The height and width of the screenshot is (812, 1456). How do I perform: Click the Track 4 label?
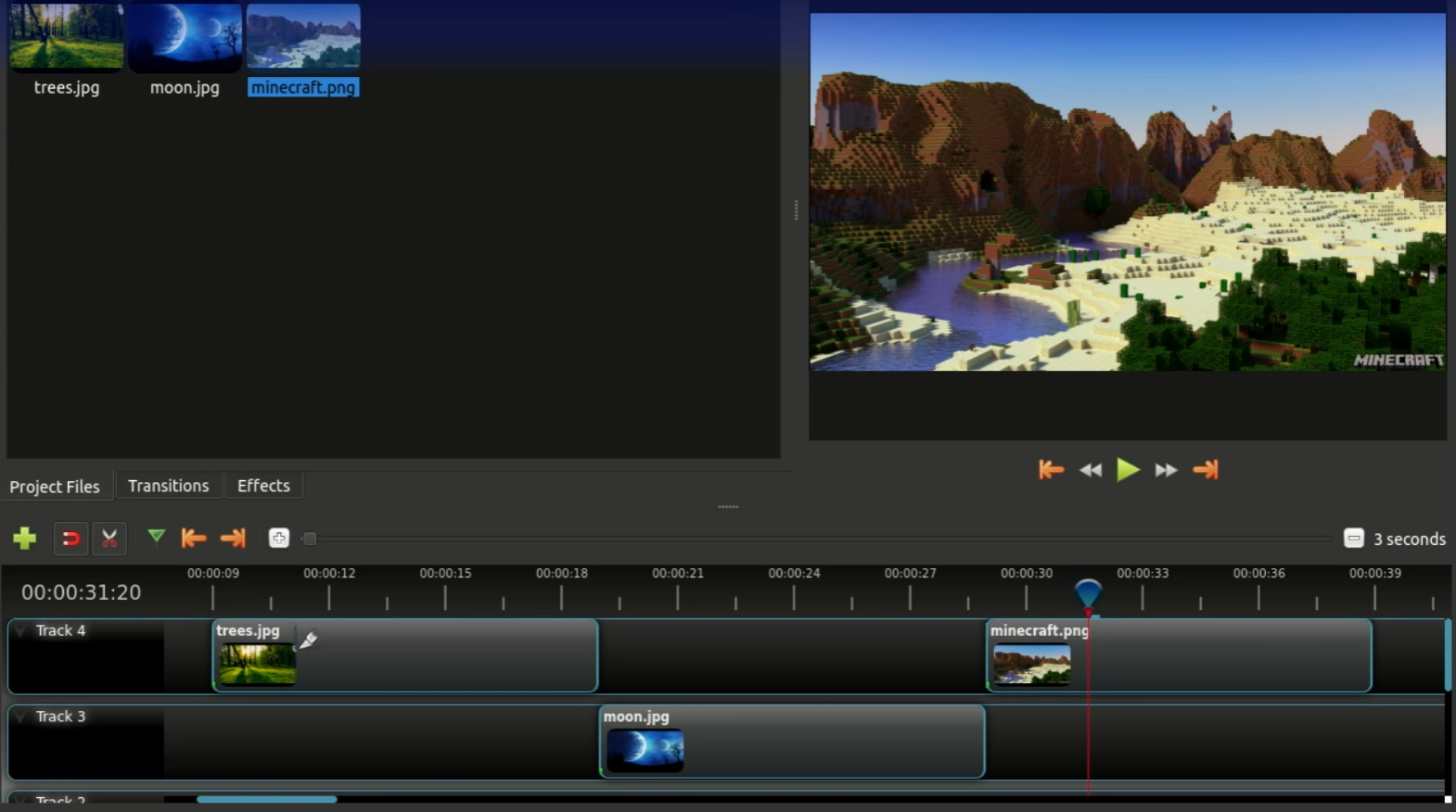60,631
